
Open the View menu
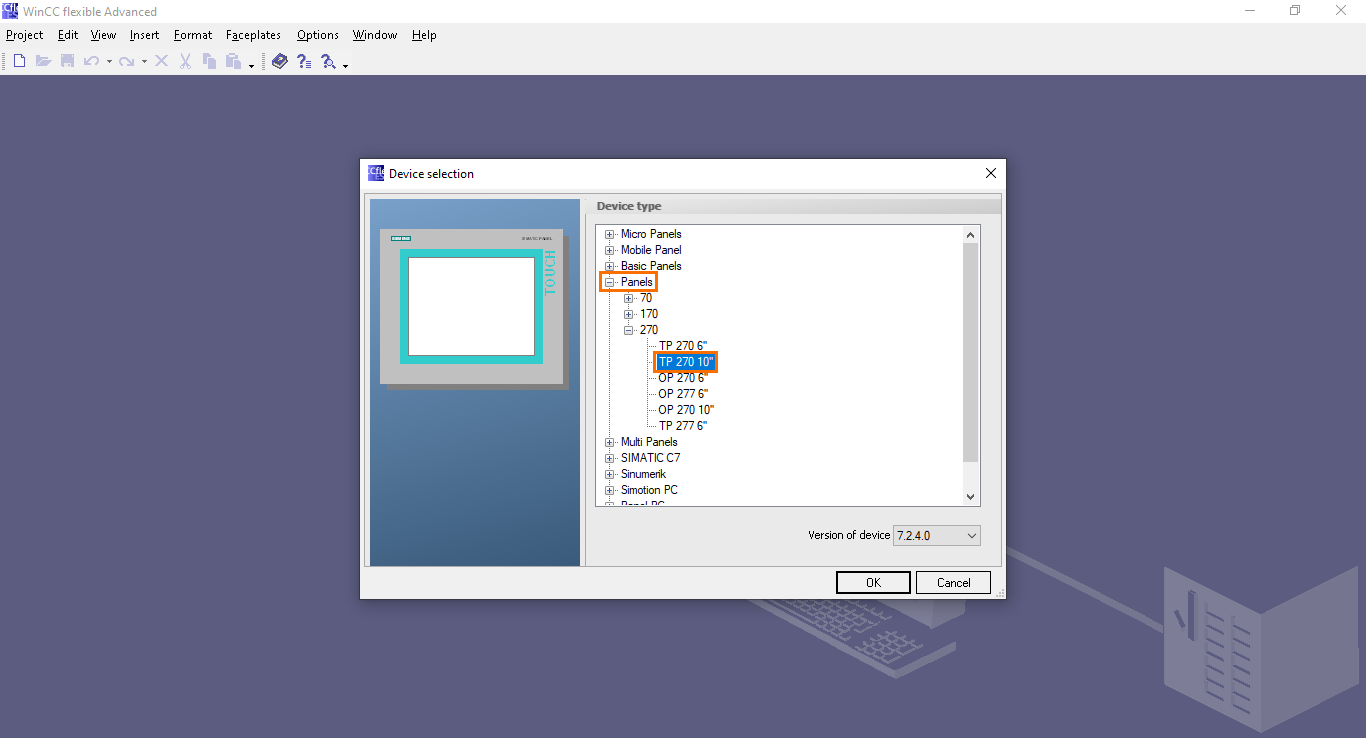pyautogui.click(x=103, y=35)
